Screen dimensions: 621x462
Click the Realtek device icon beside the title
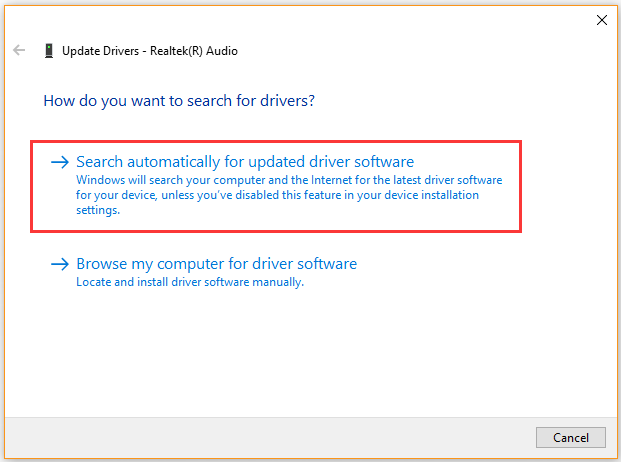(49, 51)
